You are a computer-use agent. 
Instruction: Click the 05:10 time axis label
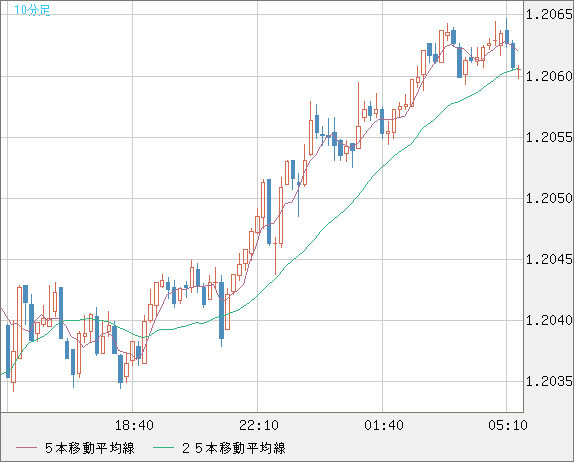click(x=508, y=425)
